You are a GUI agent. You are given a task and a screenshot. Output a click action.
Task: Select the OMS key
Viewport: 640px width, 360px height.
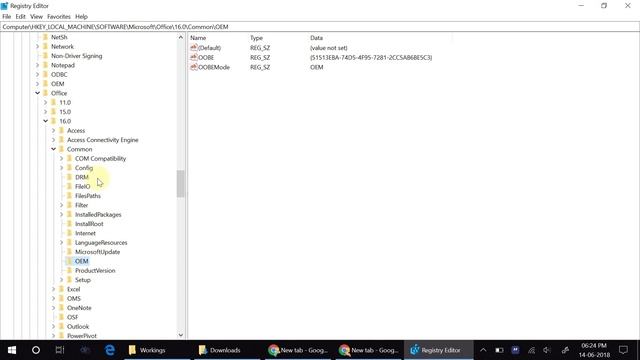pyautogui.click(x=73, y=299)
